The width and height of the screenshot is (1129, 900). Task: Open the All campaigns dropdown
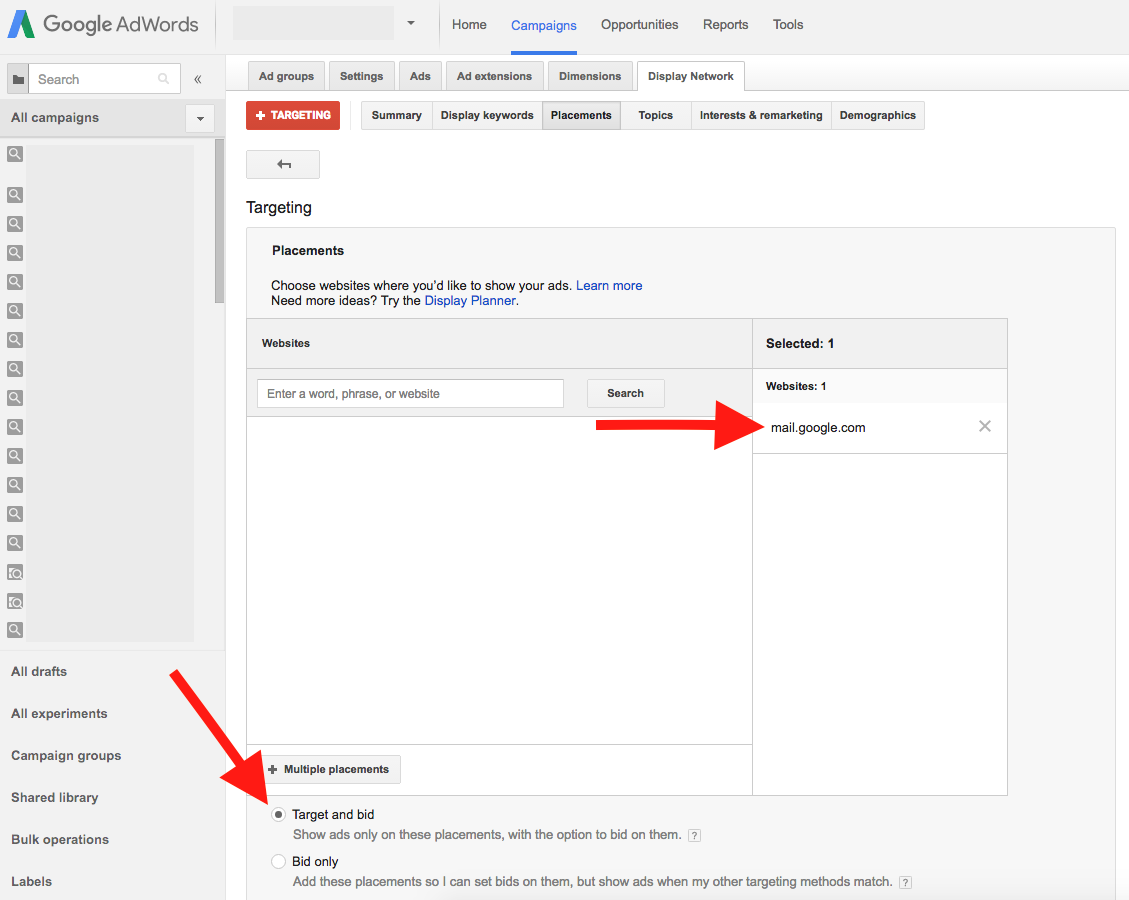pyautogui.click(x=200, y=118)
